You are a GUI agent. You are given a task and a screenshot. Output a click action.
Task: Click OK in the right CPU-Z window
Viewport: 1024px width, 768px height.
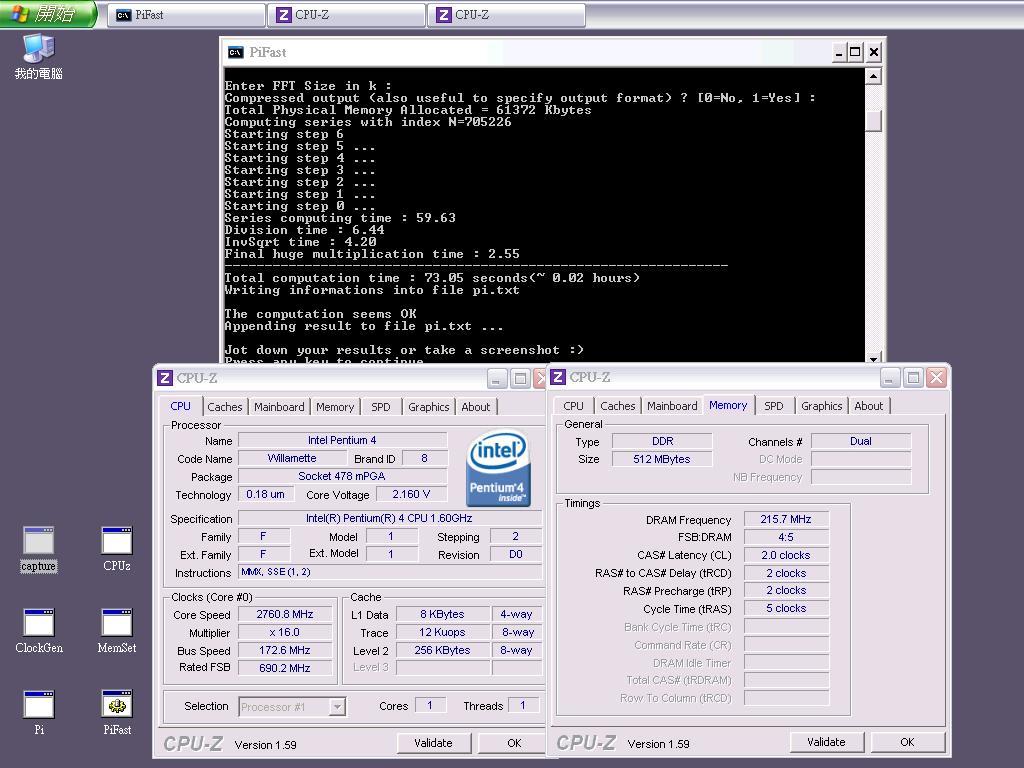click(x=907, y=742)
